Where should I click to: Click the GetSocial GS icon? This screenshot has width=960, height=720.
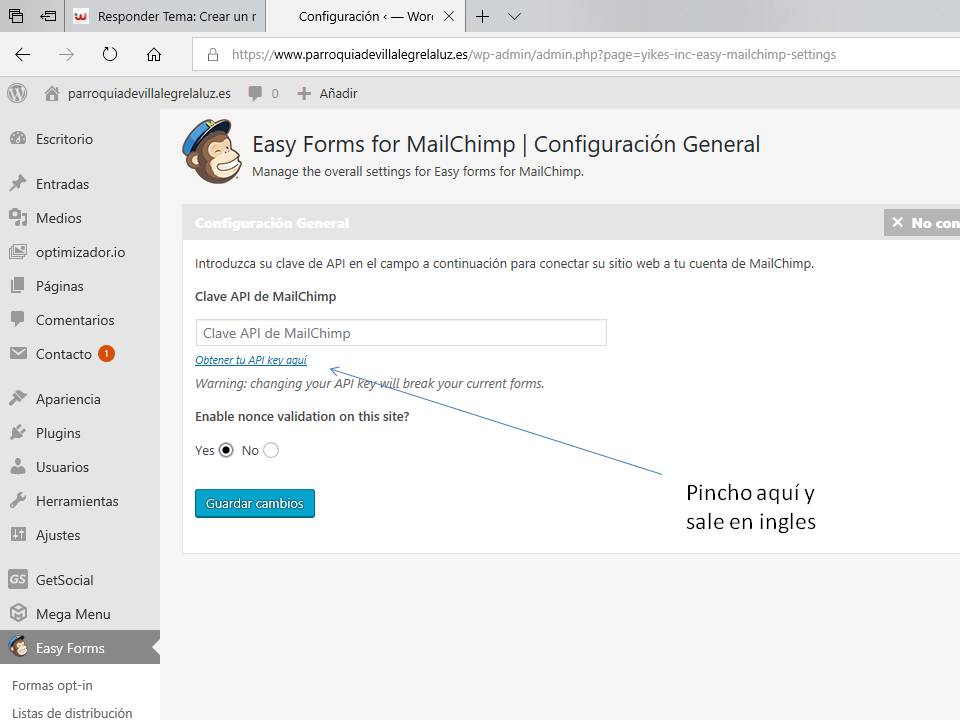coord(18,579)
